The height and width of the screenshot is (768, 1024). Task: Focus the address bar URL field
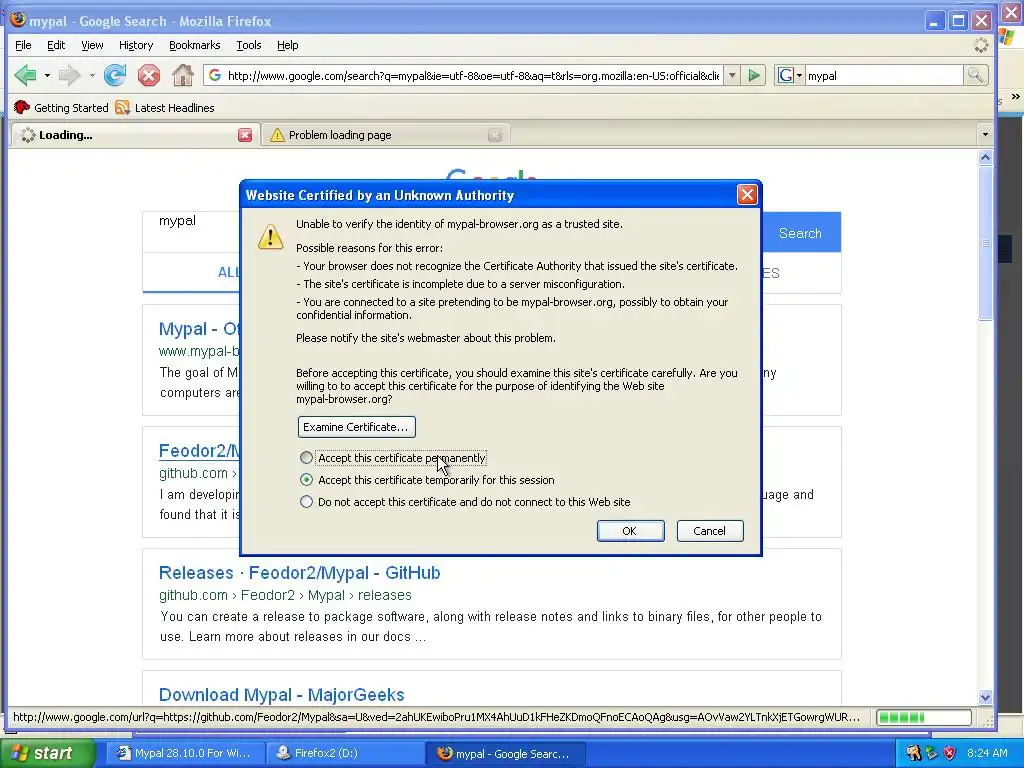click(473, 76)
